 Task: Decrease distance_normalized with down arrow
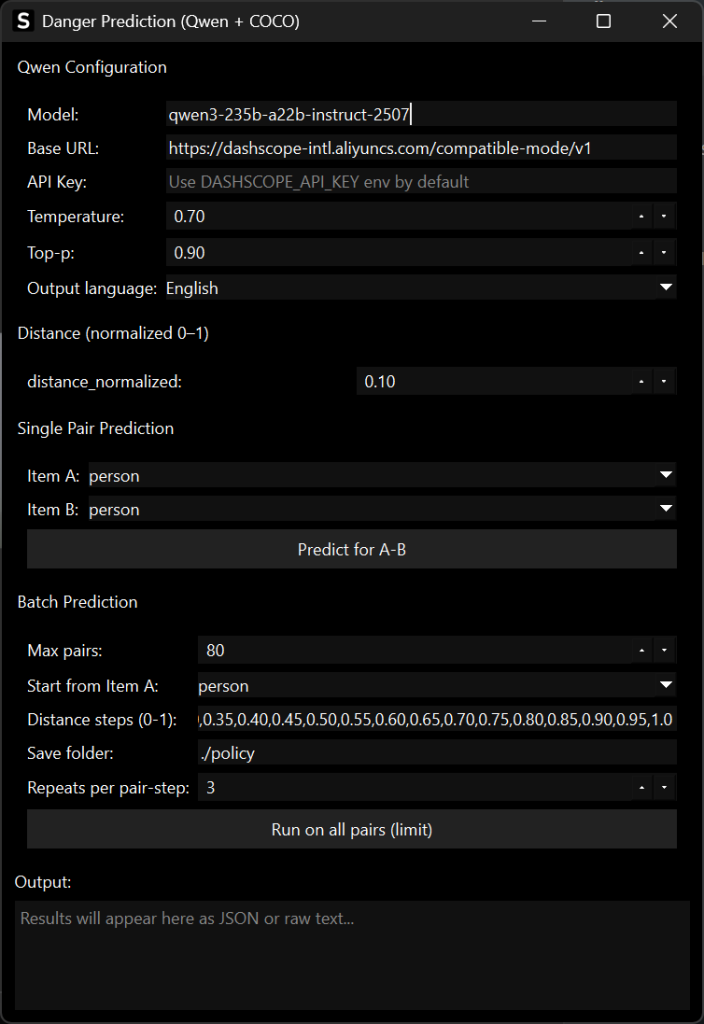click(x=664, y=382)
